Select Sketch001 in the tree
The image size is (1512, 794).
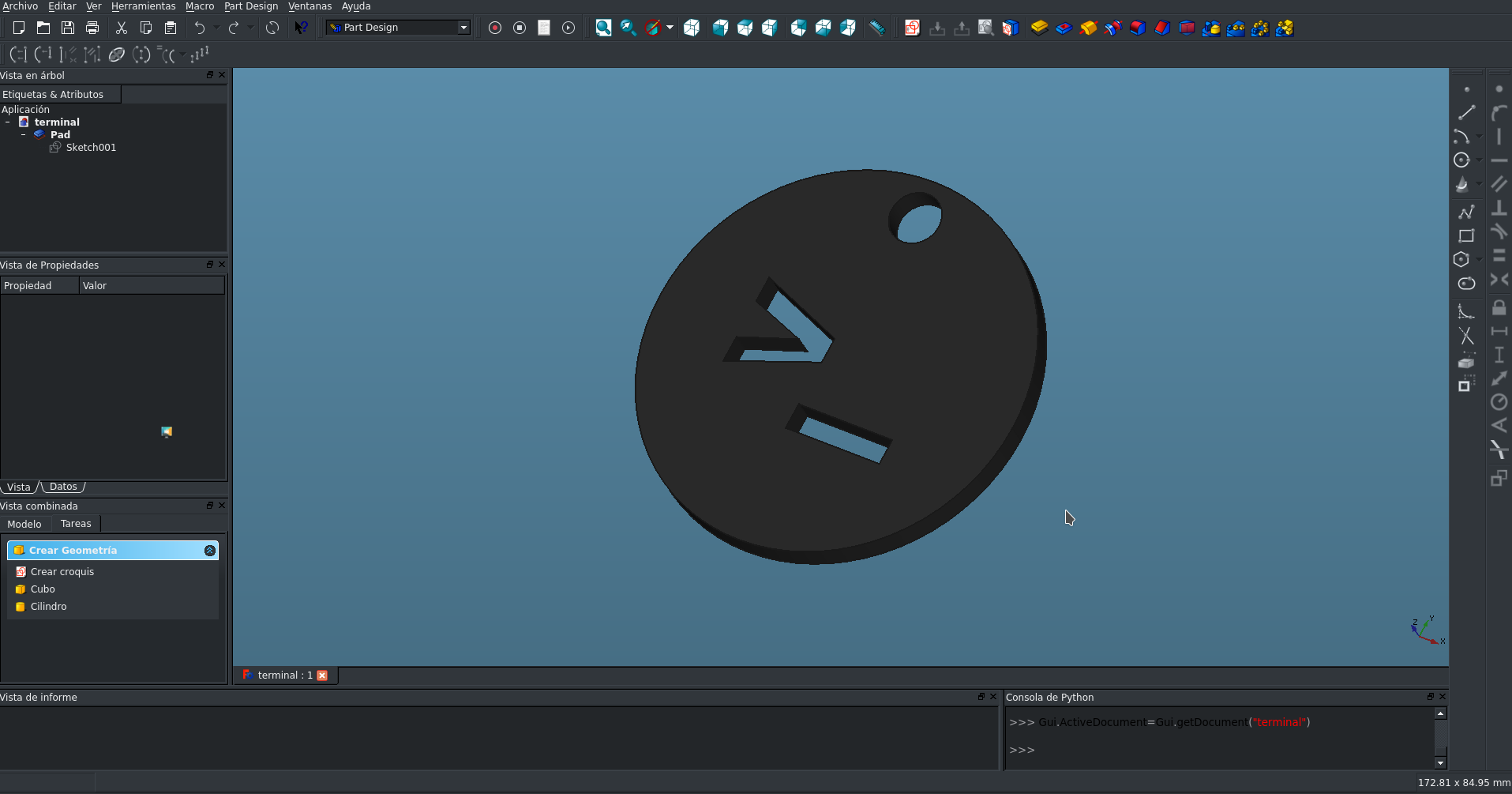point(91,148)
